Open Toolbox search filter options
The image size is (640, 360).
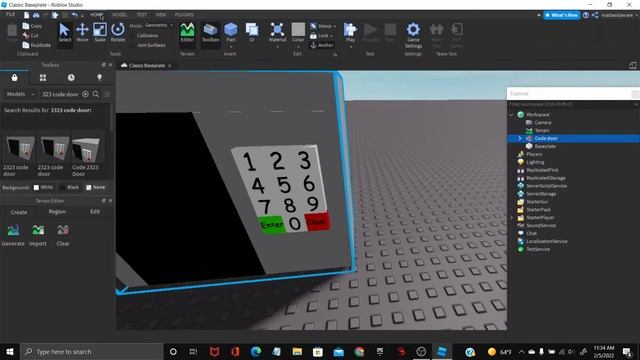[107, 94]
